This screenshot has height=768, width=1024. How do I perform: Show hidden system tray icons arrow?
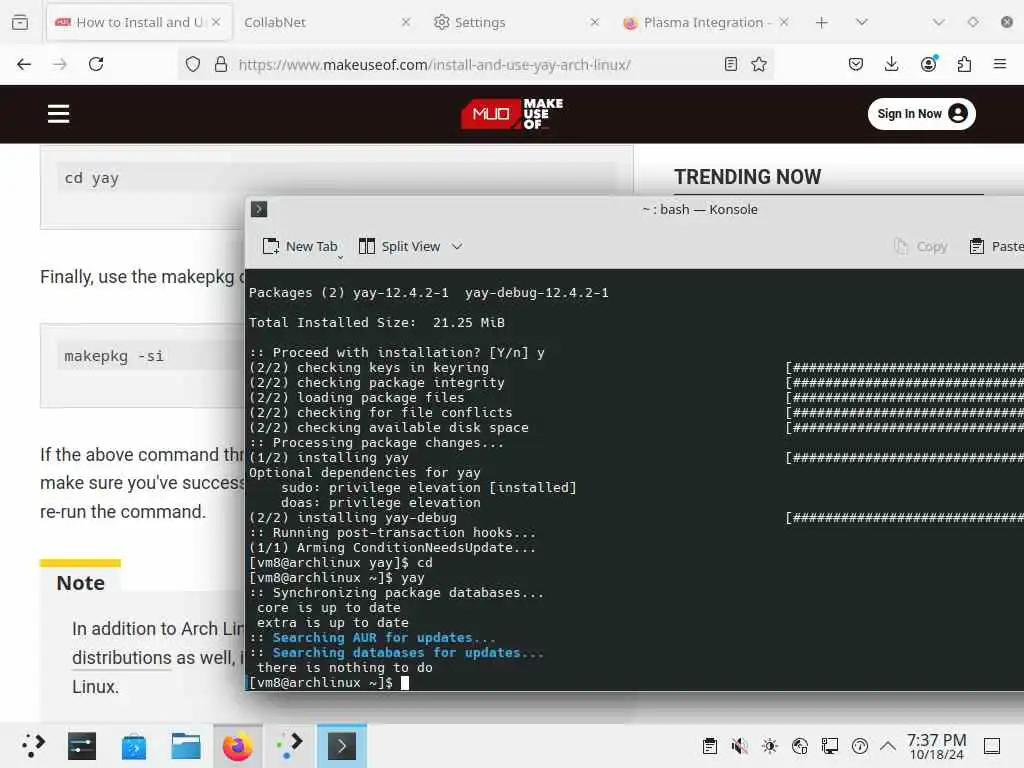[x=888, y=746]
